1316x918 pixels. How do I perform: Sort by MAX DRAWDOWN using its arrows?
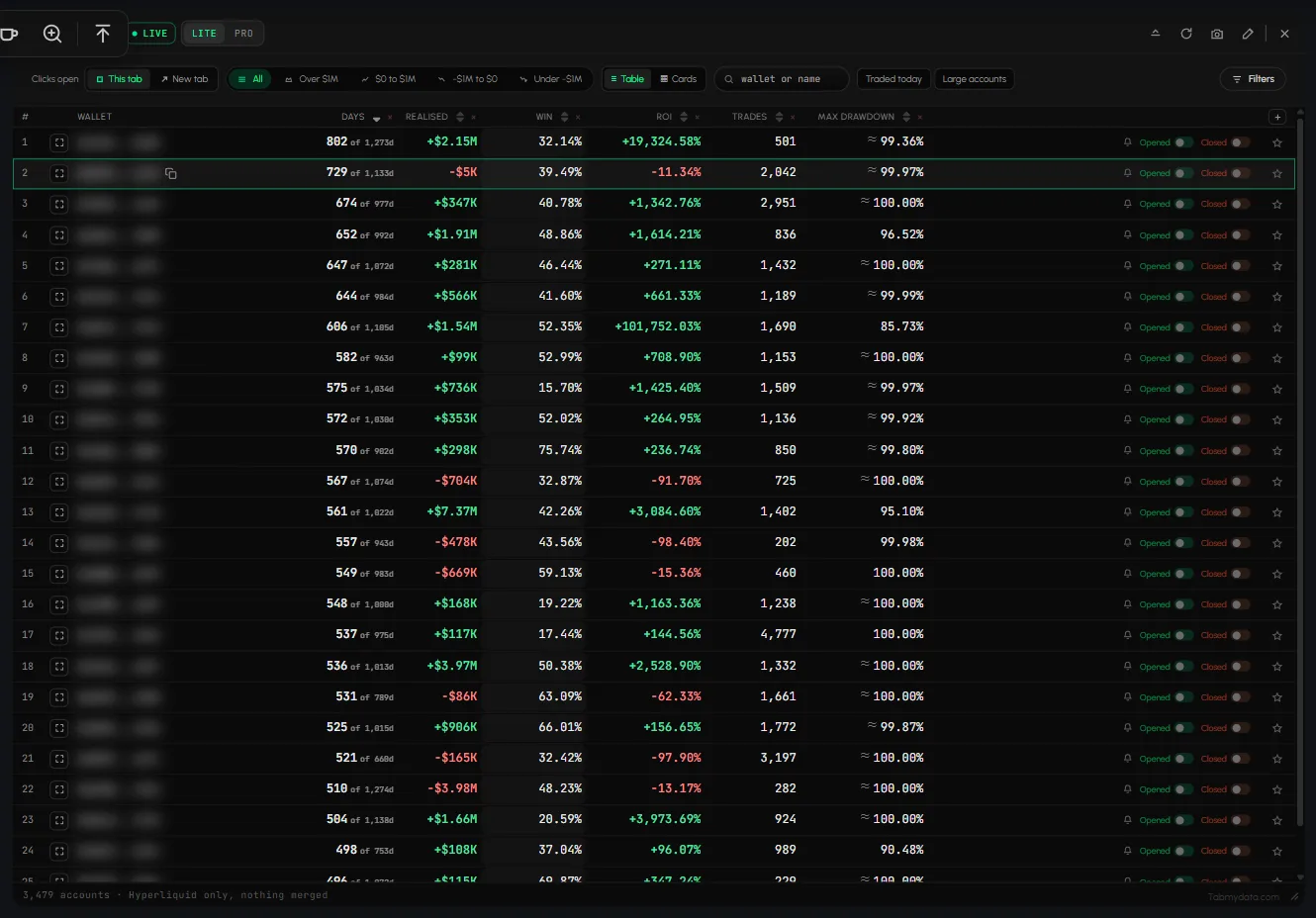(906, 117)
